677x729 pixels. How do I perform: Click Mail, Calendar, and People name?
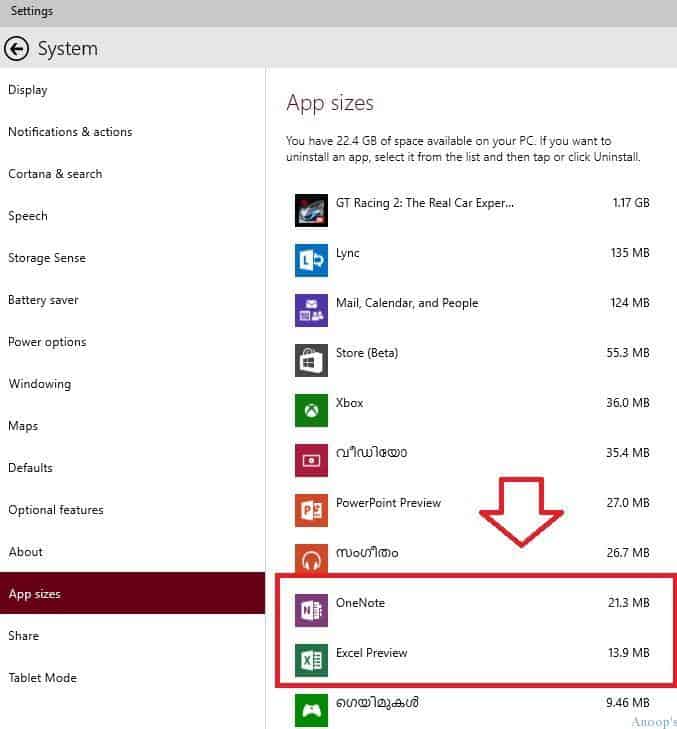(x=407, y=303)
